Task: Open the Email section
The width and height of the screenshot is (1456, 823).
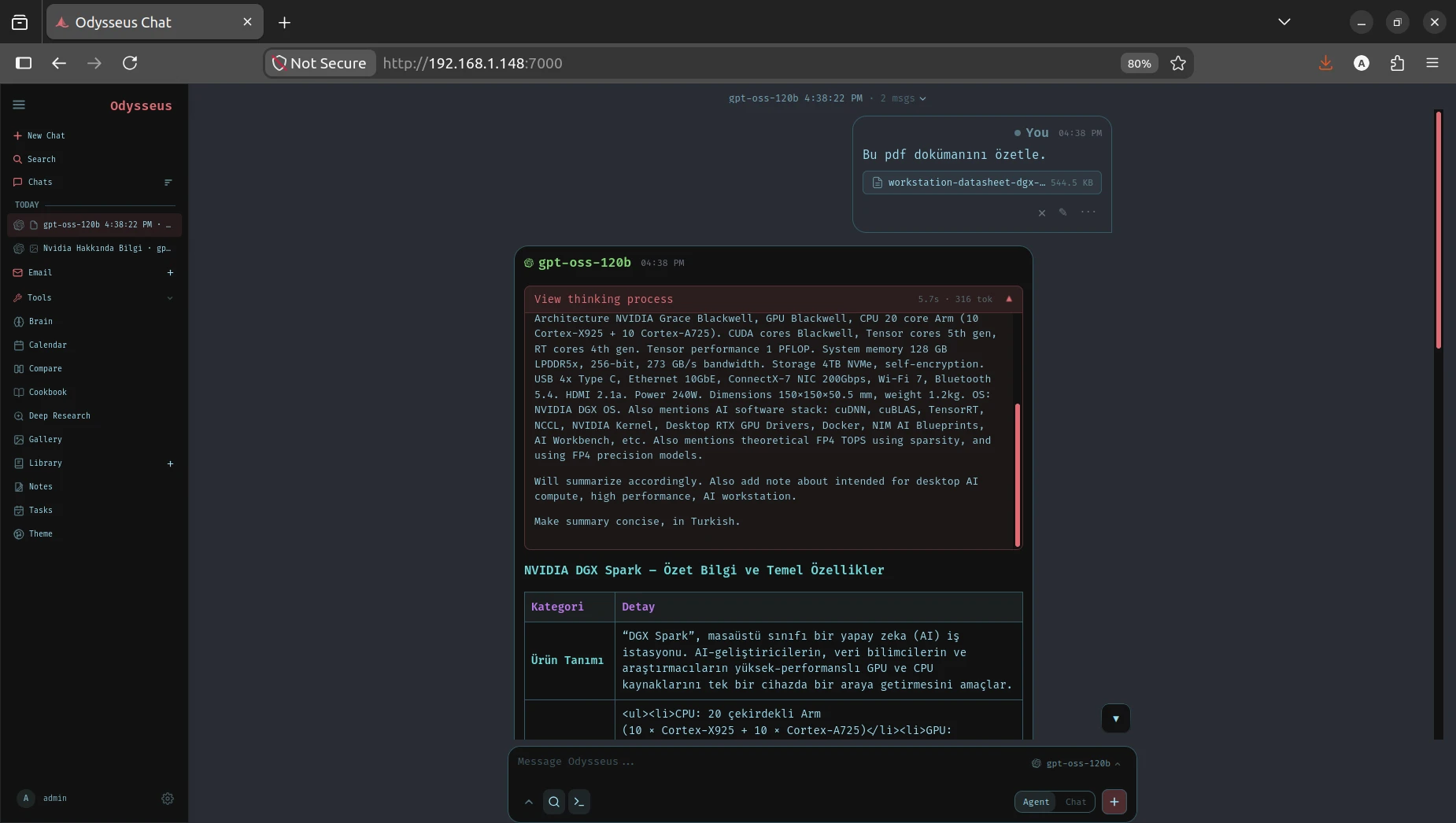Action: [x=33, y=272]
